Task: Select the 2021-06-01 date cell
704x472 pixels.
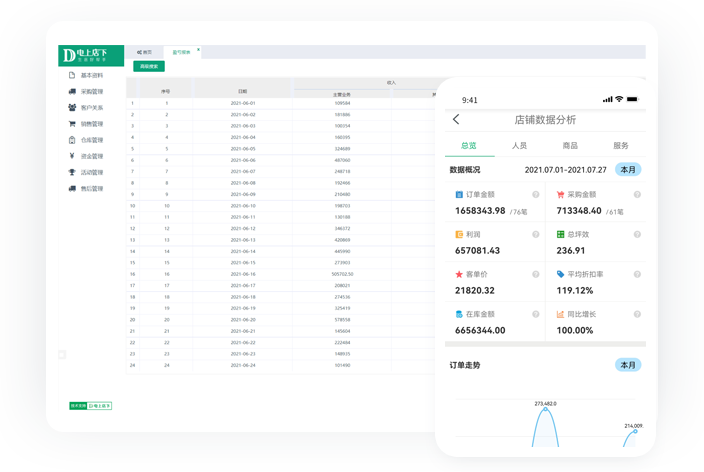Action: click(243, 103)
